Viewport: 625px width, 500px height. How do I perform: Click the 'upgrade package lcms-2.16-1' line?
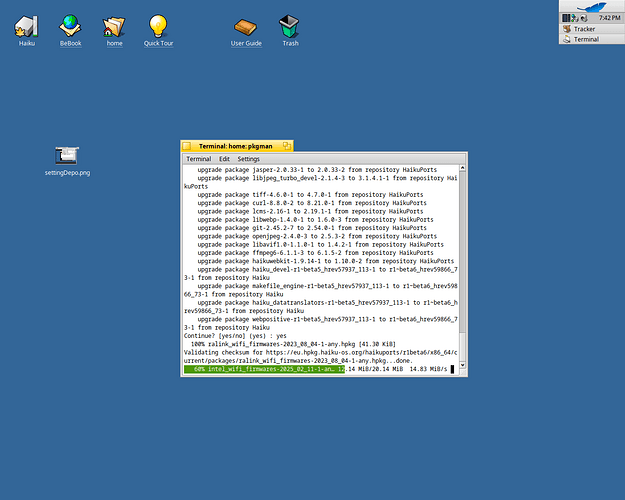(x=311, y=211)
